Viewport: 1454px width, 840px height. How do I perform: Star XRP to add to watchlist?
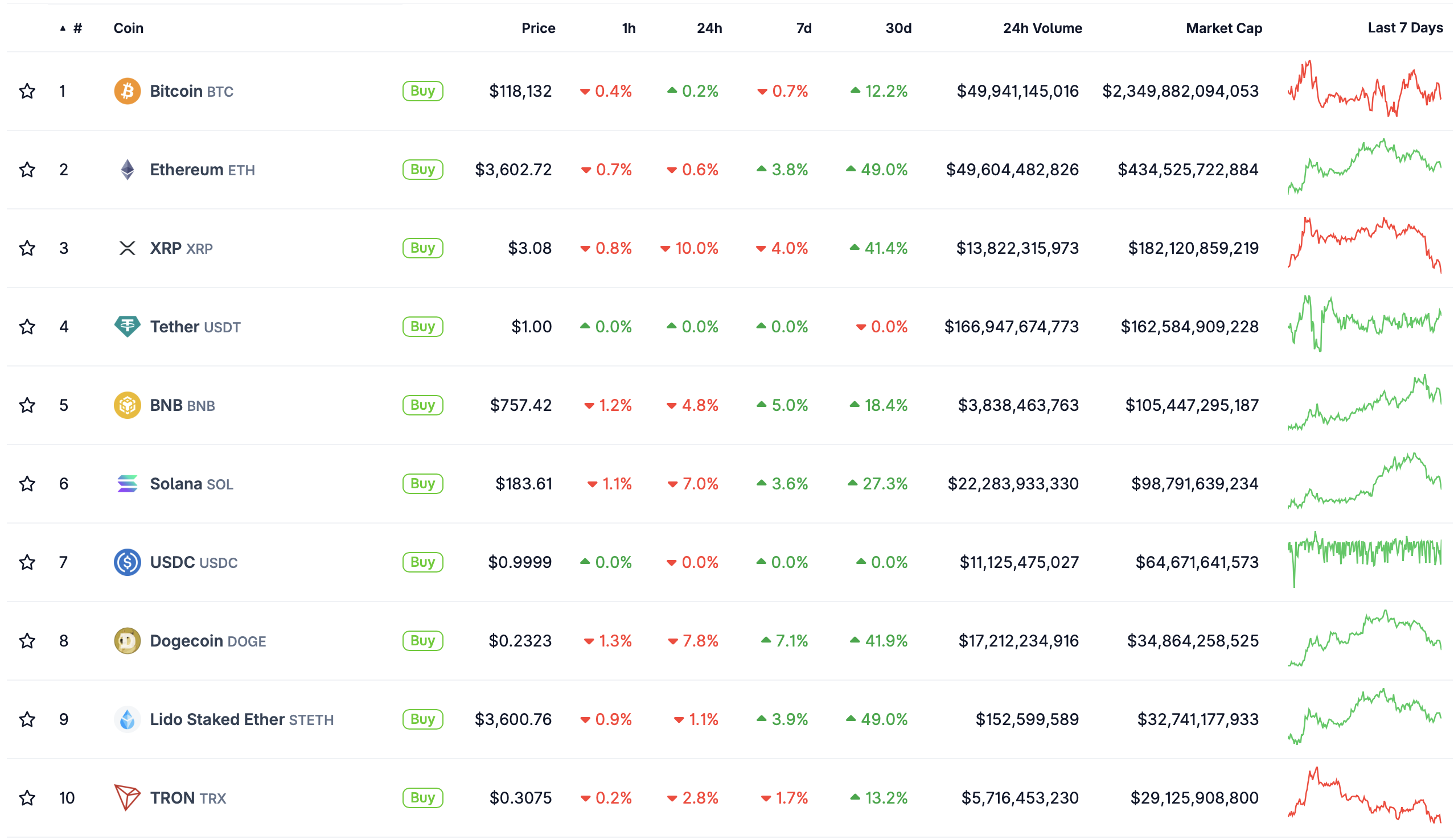[x=27, y=248]
